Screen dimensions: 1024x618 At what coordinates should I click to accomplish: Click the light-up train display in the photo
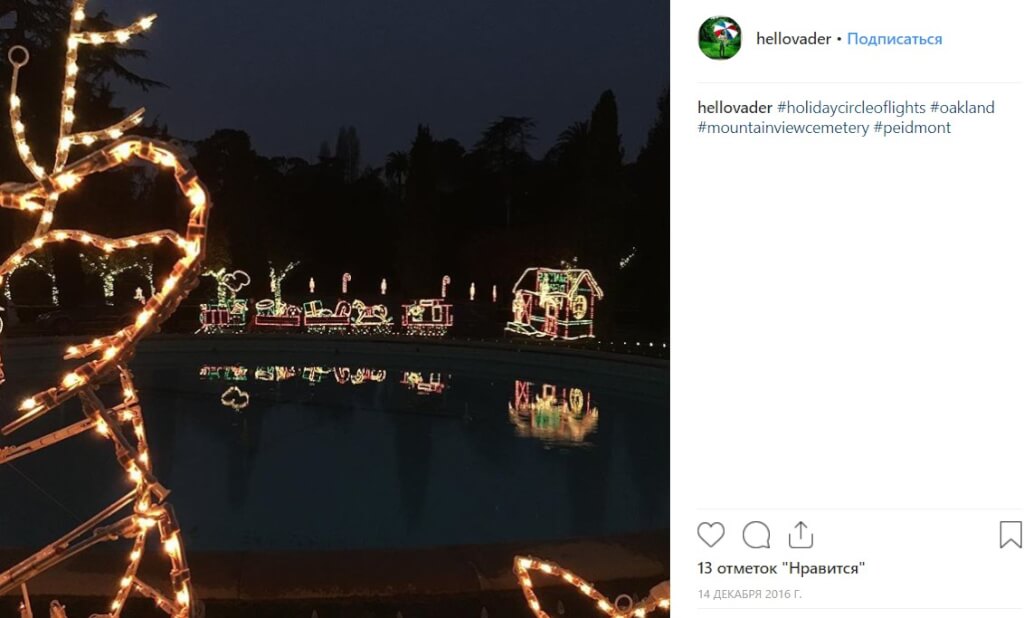tap(325, 305)
